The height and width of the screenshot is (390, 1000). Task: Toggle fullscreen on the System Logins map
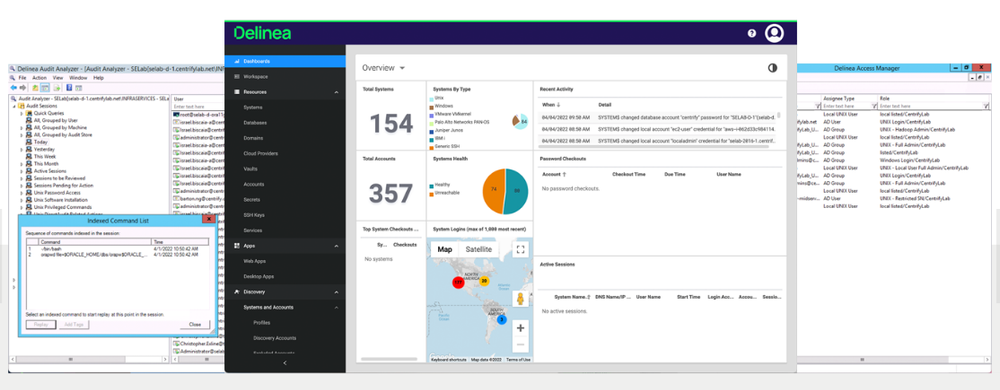[520, 249]
